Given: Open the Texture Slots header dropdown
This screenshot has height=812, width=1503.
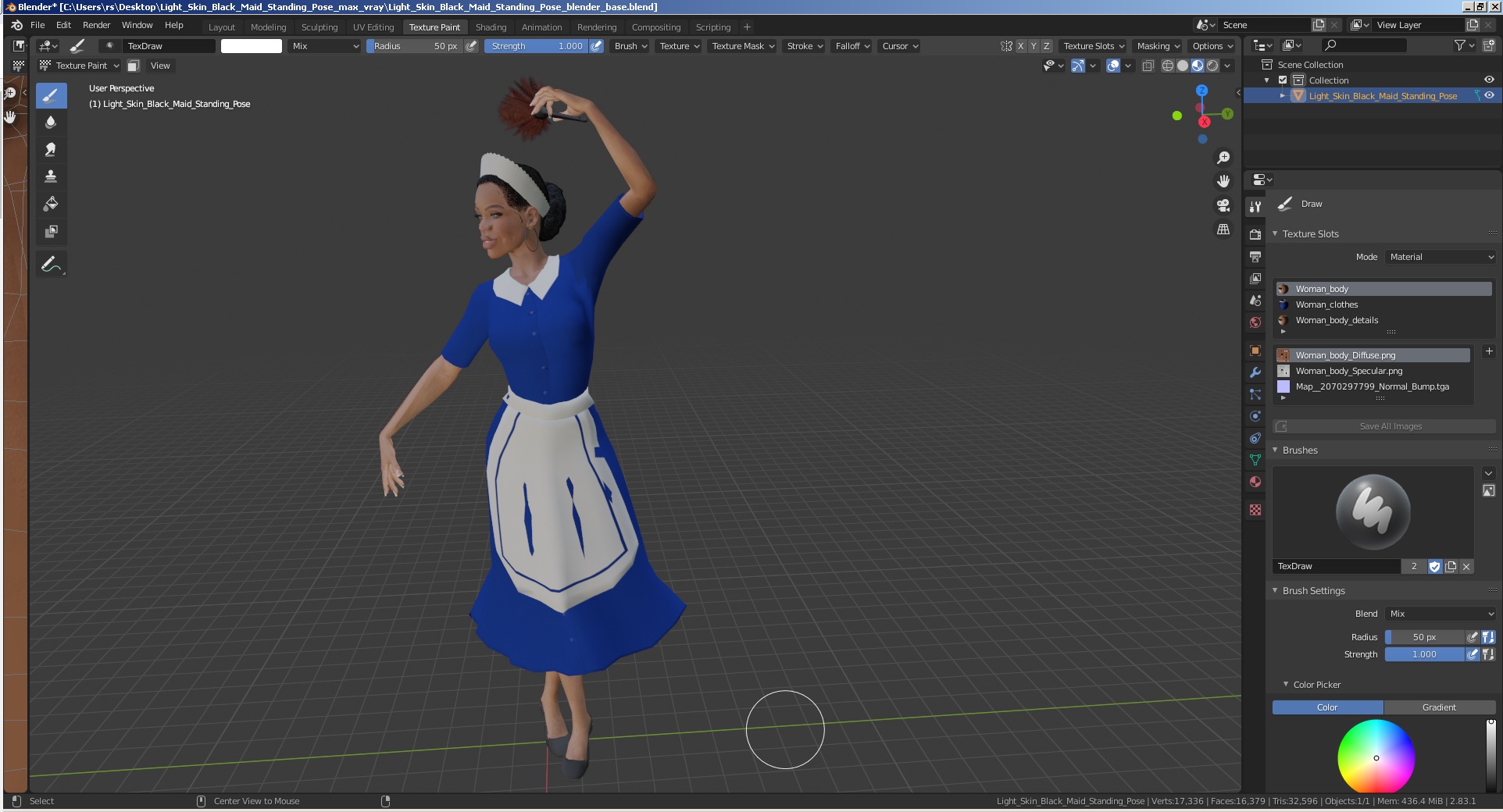Looking at the screenshot, I should click(1094, 46).
